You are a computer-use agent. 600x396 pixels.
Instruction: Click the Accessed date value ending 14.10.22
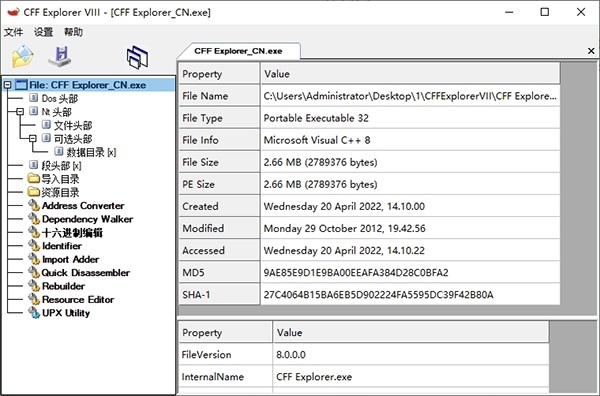click(x=344, y=251)
